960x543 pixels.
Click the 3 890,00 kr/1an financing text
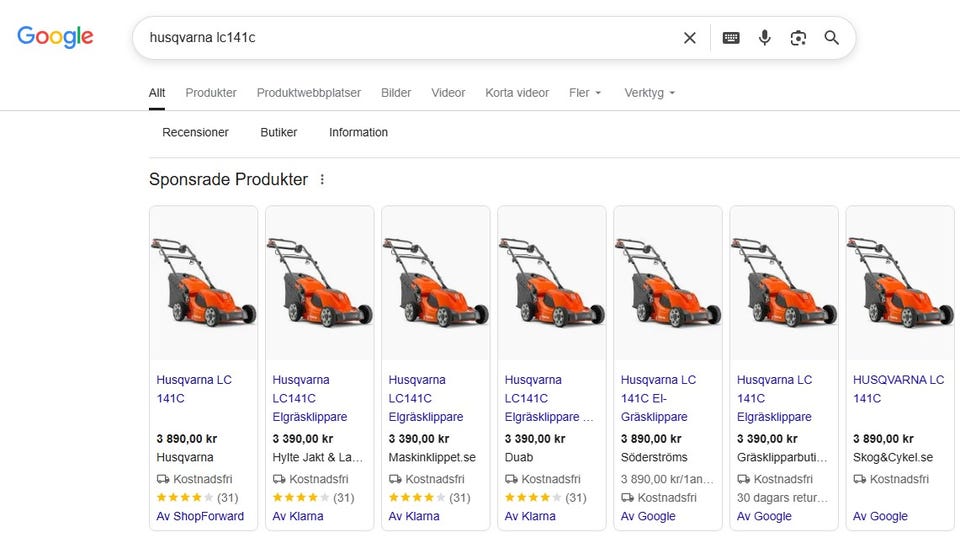pyautogui.click(x=667, y=479)
